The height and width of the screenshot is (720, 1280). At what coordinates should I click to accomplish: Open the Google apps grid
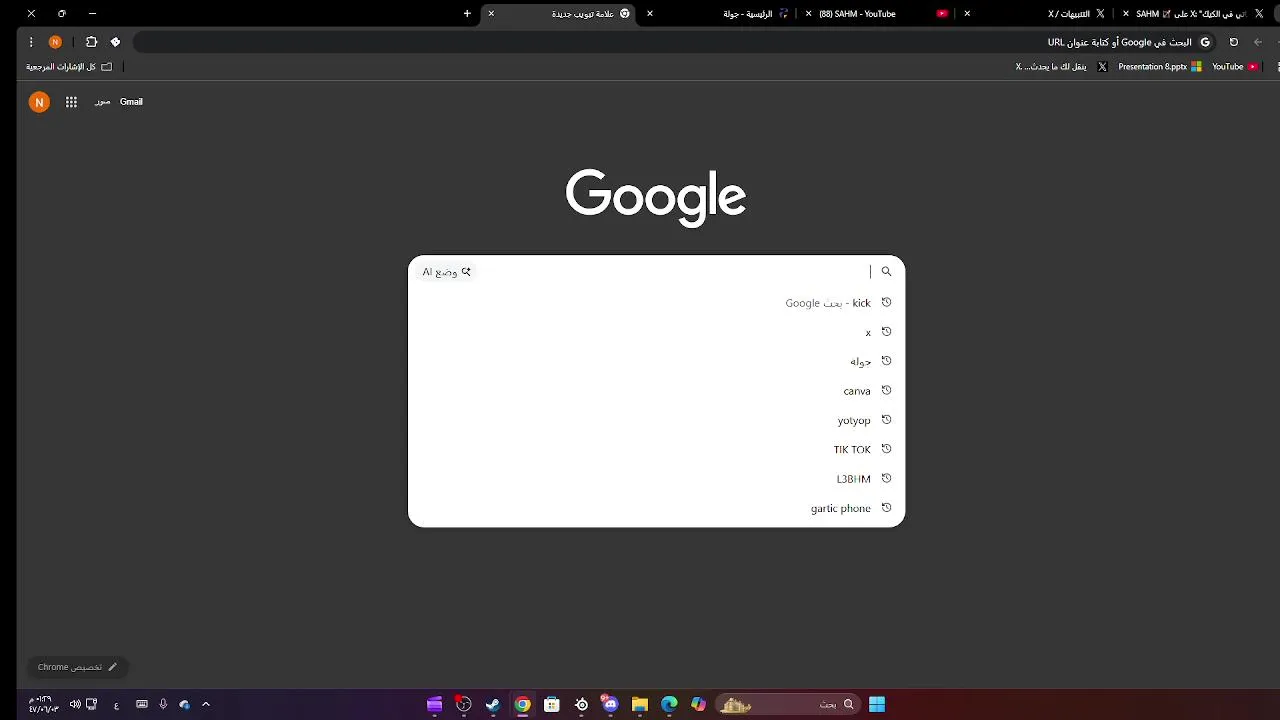click(71, 102)
